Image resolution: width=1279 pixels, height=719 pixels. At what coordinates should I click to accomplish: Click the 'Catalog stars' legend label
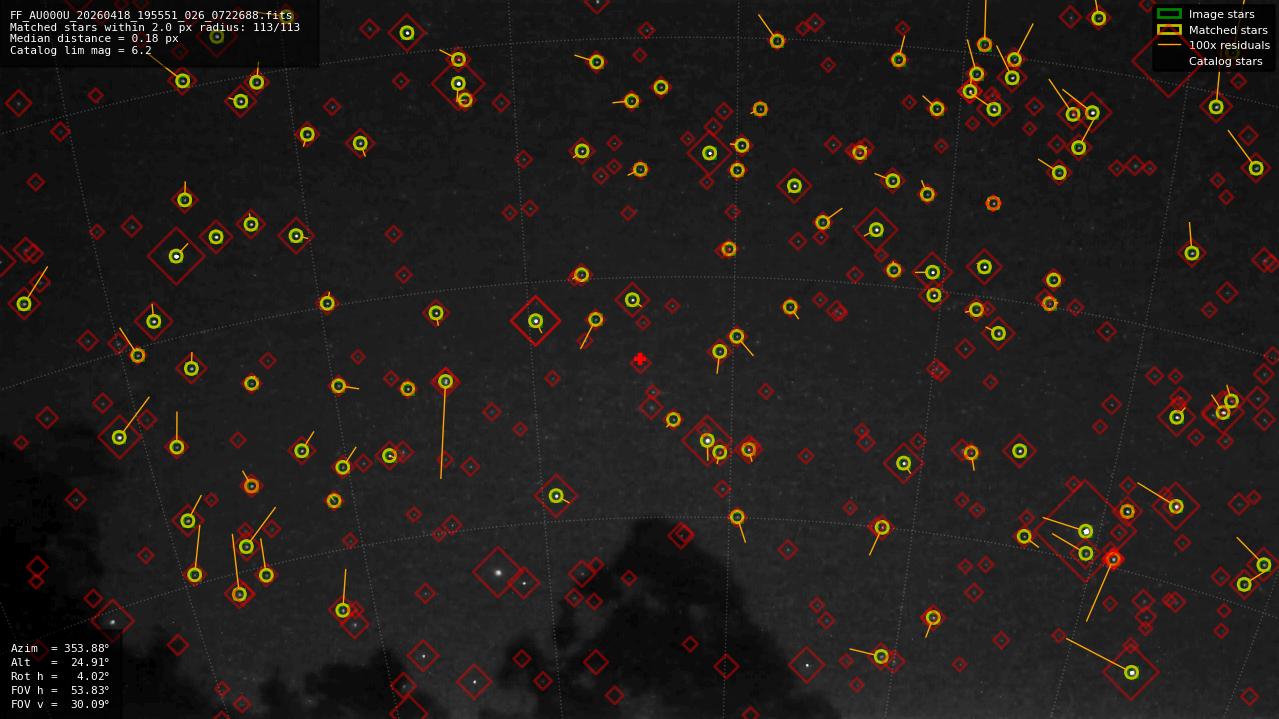click(x=1225, y=61)
